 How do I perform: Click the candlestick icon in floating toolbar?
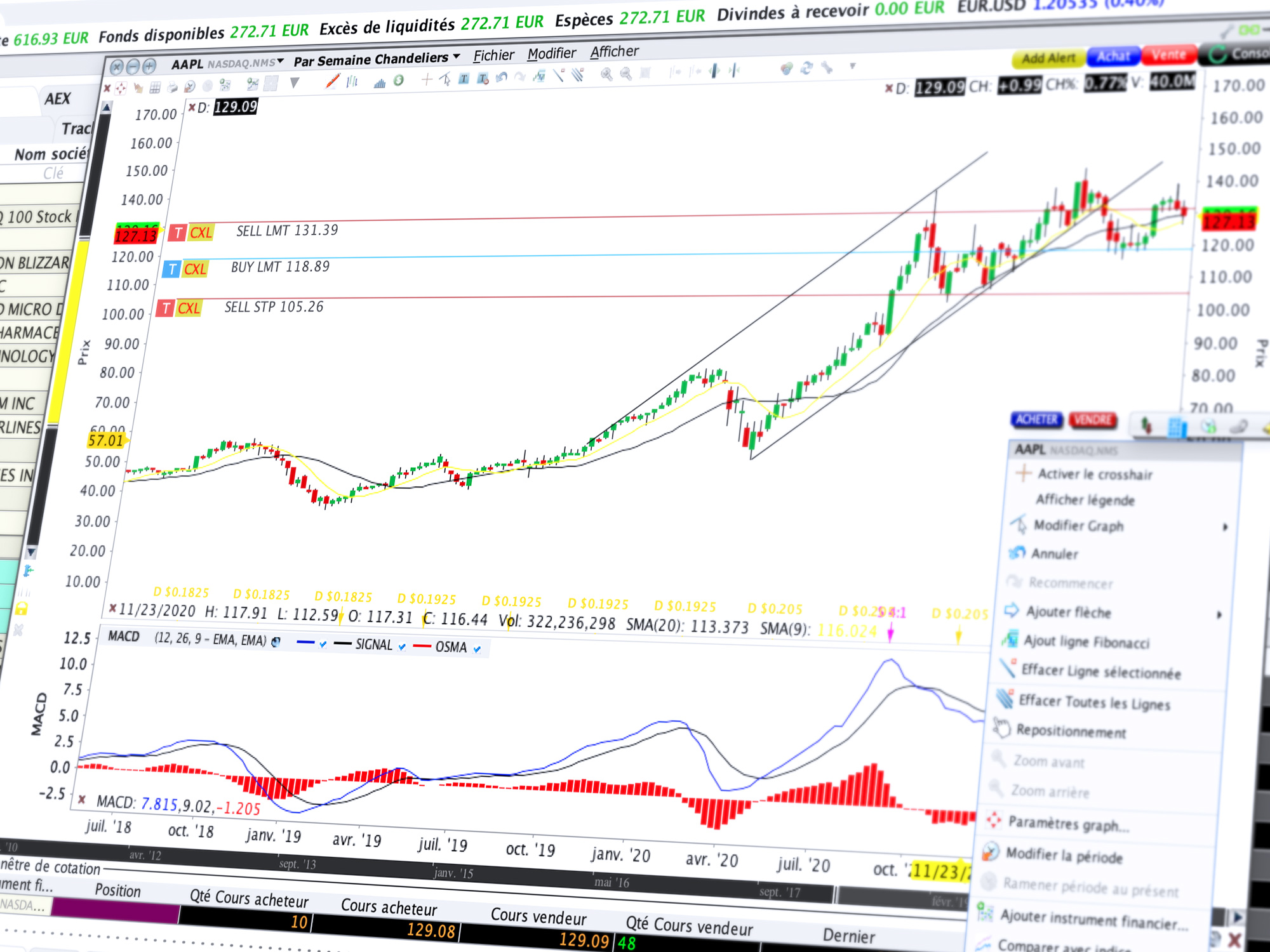pyautogui.click(x=1147, y=425)
